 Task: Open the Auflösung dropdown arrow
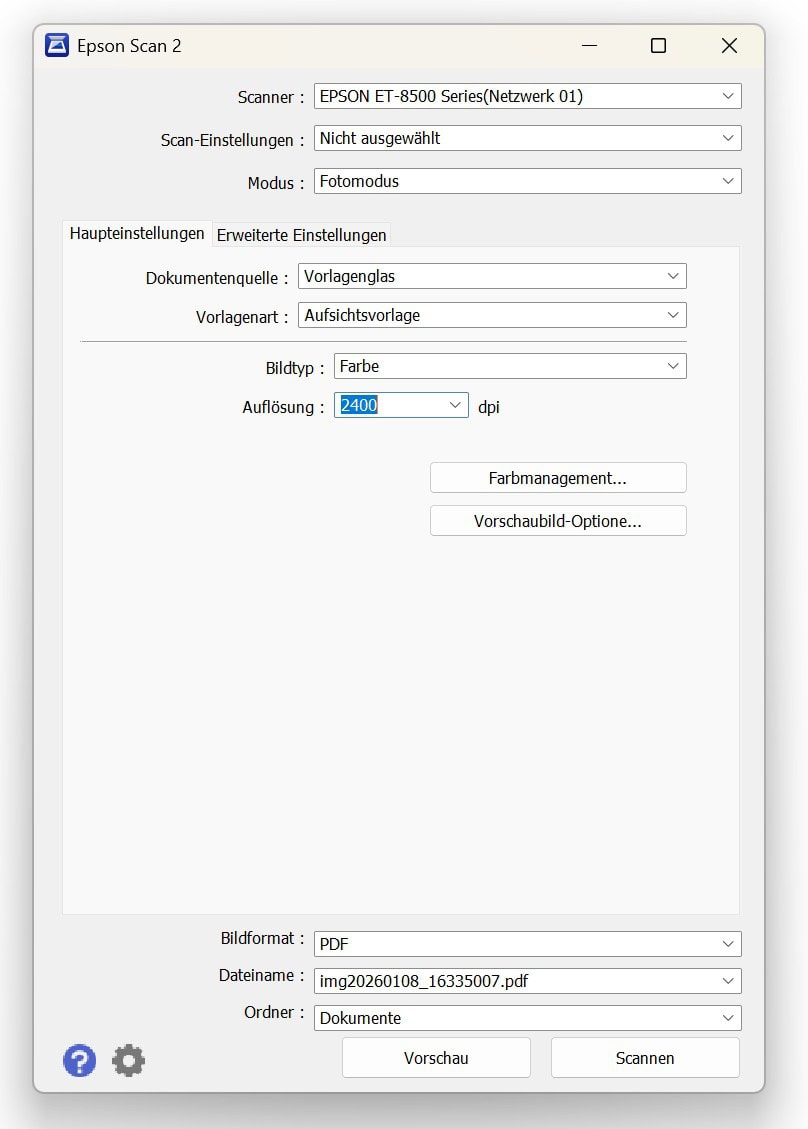pyautogui.click(x=455, y=405)
